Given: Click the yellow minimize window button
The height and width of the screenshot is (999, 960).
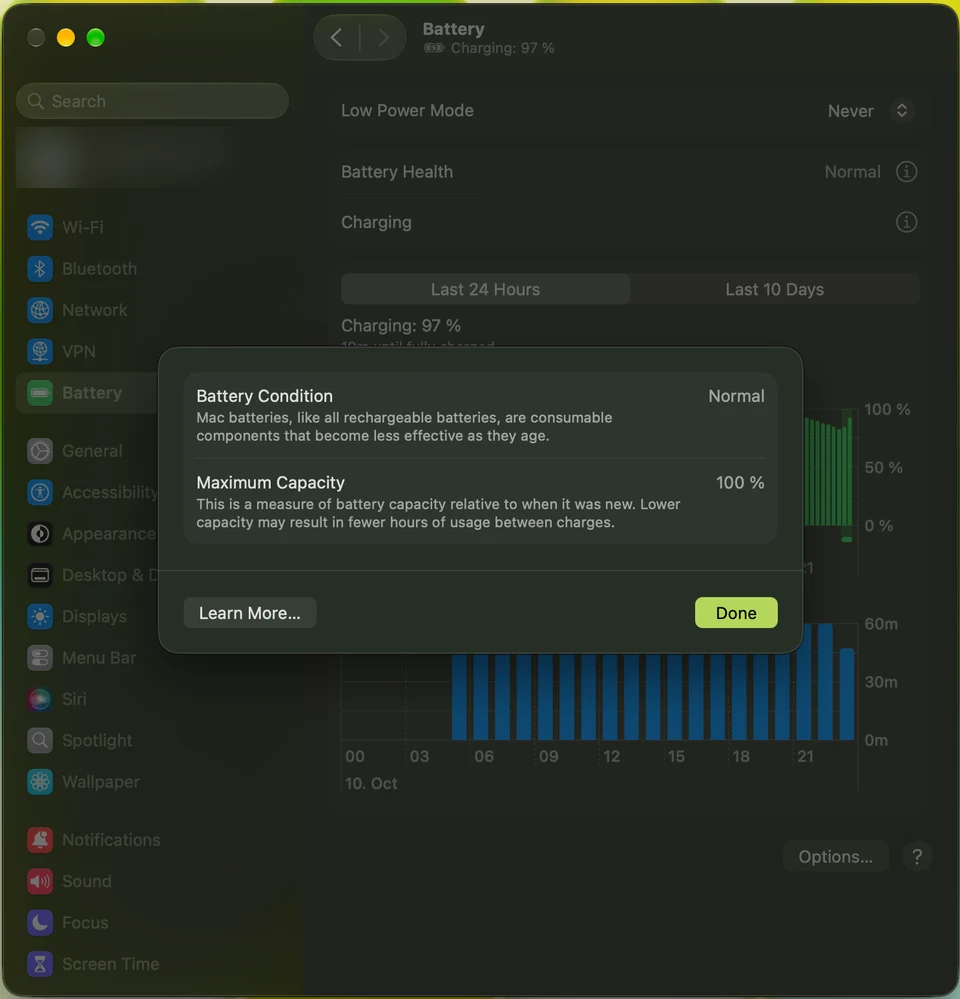Looking at the screenshot, I should point(66,38).
